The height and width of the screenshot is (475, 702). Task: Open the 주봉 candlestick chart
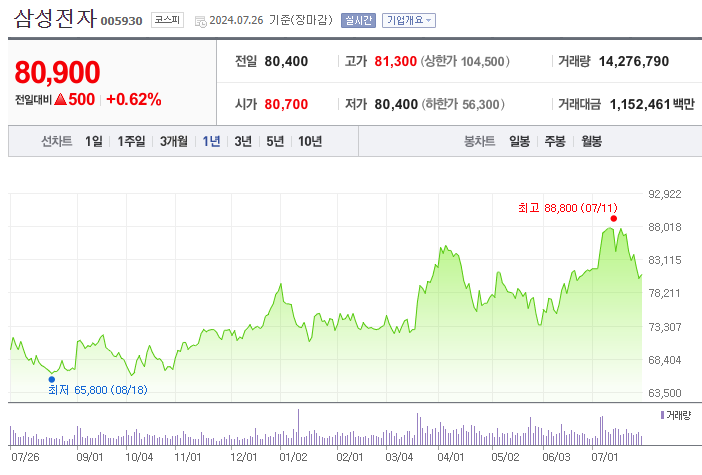[555, 141]
